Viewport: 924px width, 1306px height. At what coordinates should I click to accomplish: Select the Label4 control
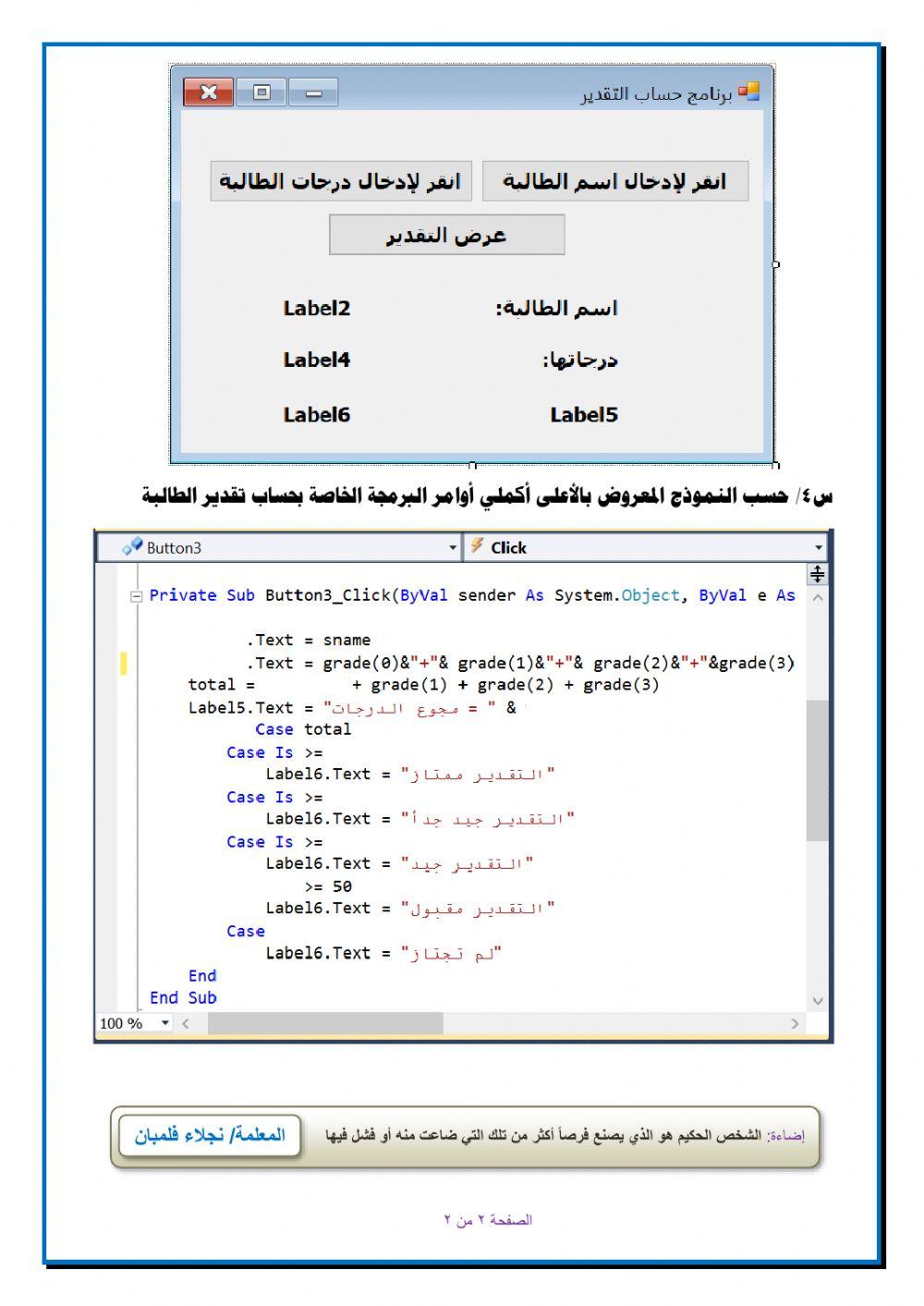point(317,360)
